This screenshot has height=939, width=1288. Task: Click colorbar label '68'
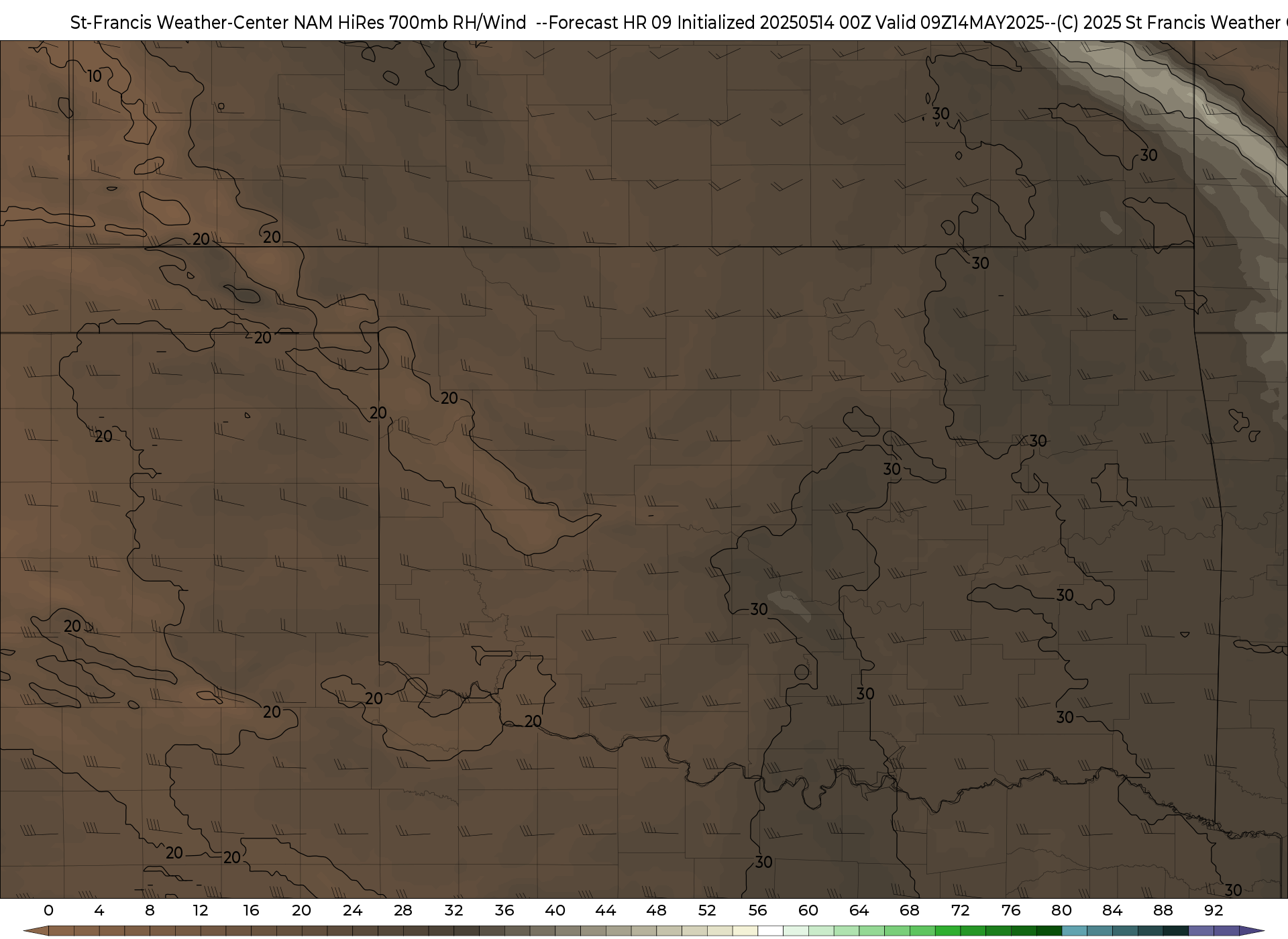click(910, 911)
